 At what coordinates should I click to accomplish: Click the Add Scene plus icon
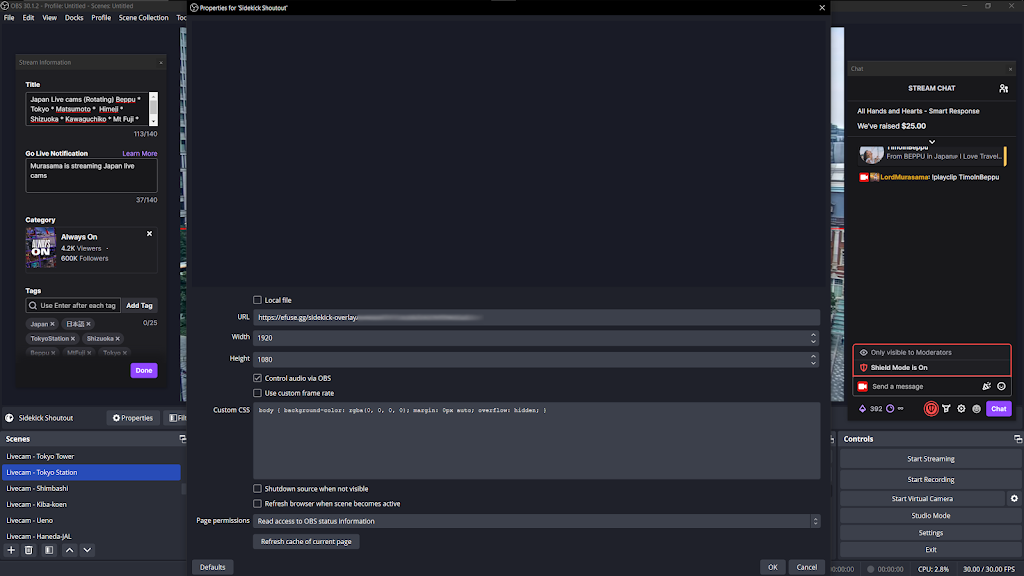tap(11, 550)
